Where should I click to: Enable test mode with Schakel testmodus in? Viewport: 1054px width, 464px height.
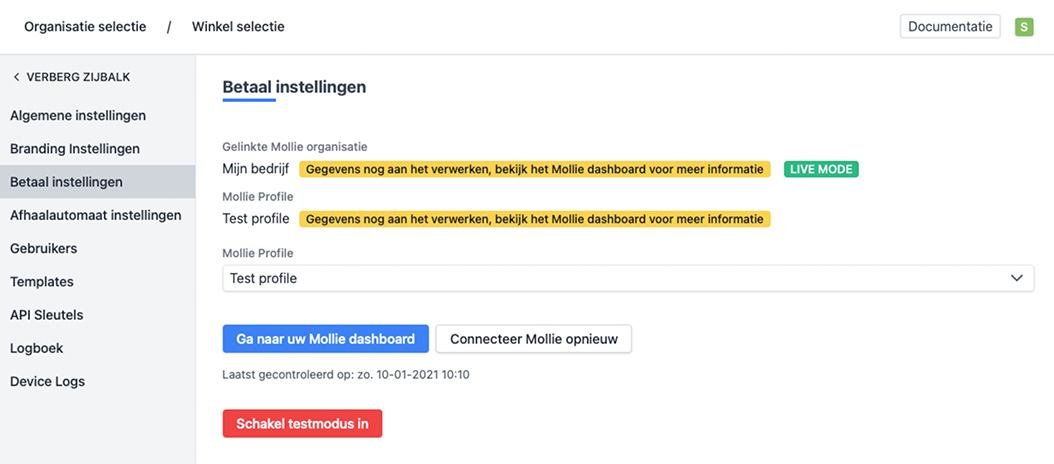point(302,423)
